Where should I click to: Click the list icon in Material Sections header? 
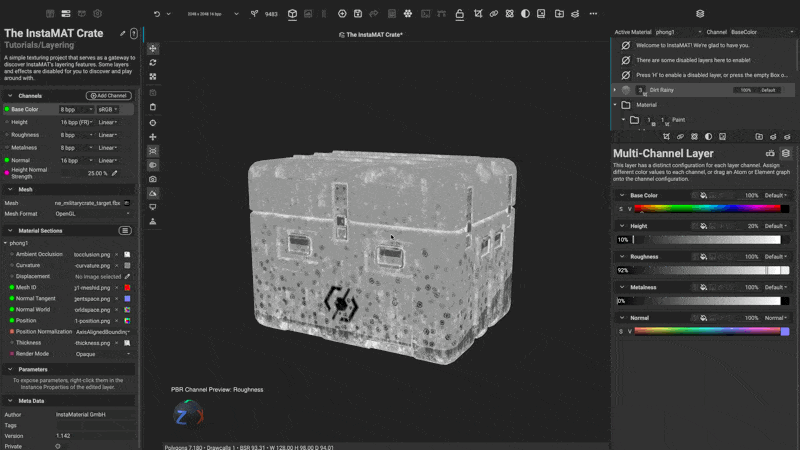(125, 231)
